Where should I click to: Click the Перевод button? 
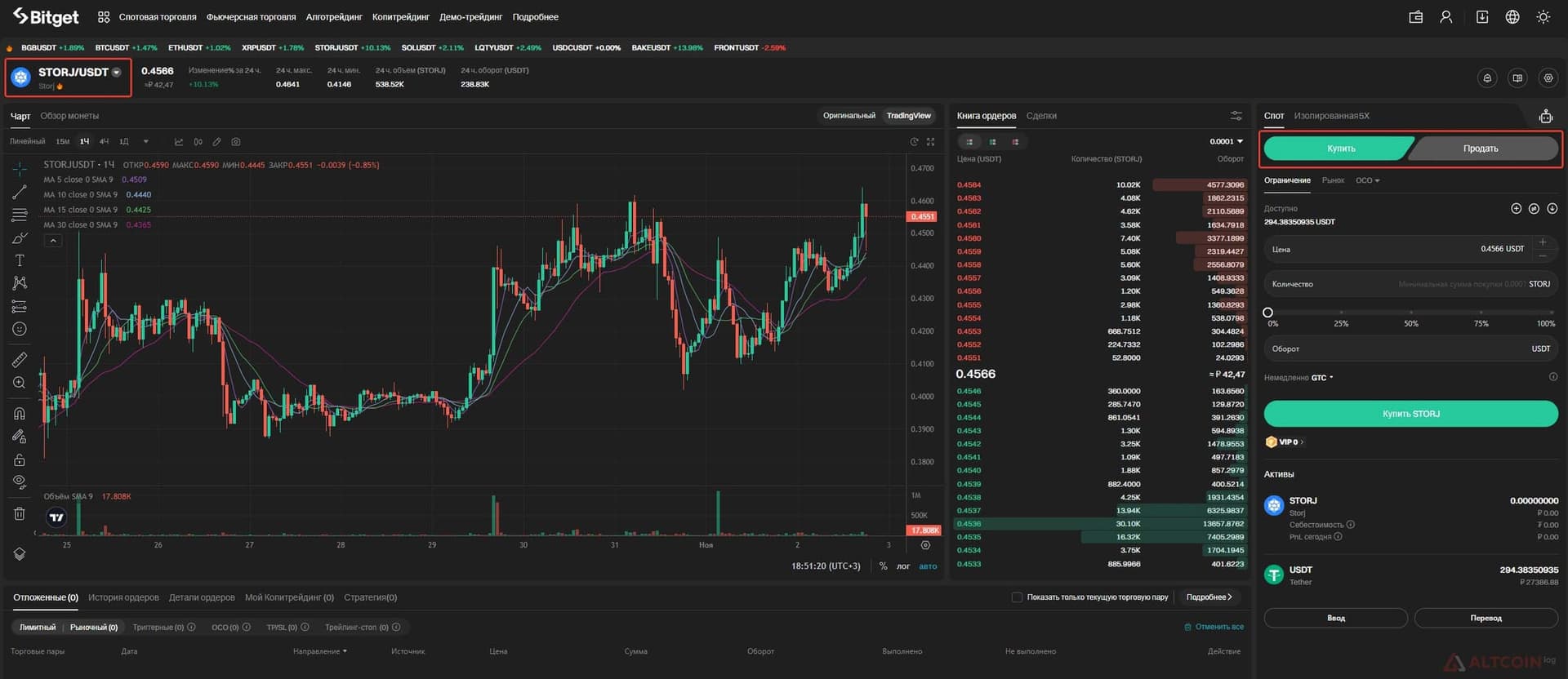click(x=1486, y=618)
